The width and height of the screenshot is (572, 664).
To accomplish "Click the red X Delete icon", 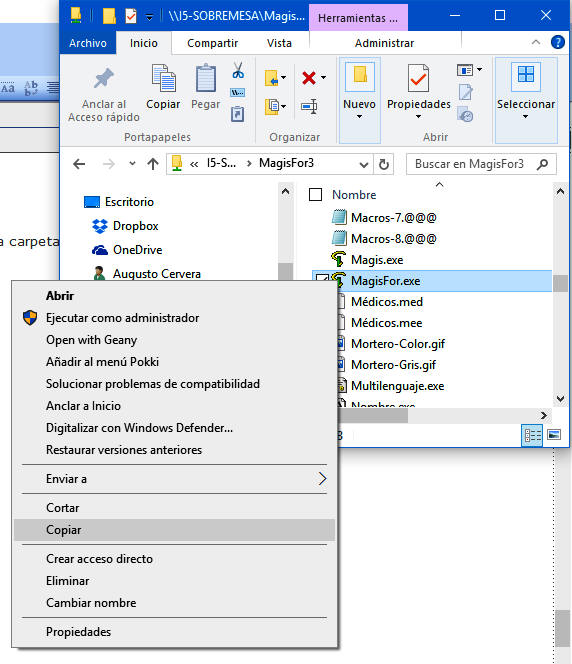I will click(x=309, y=77).
